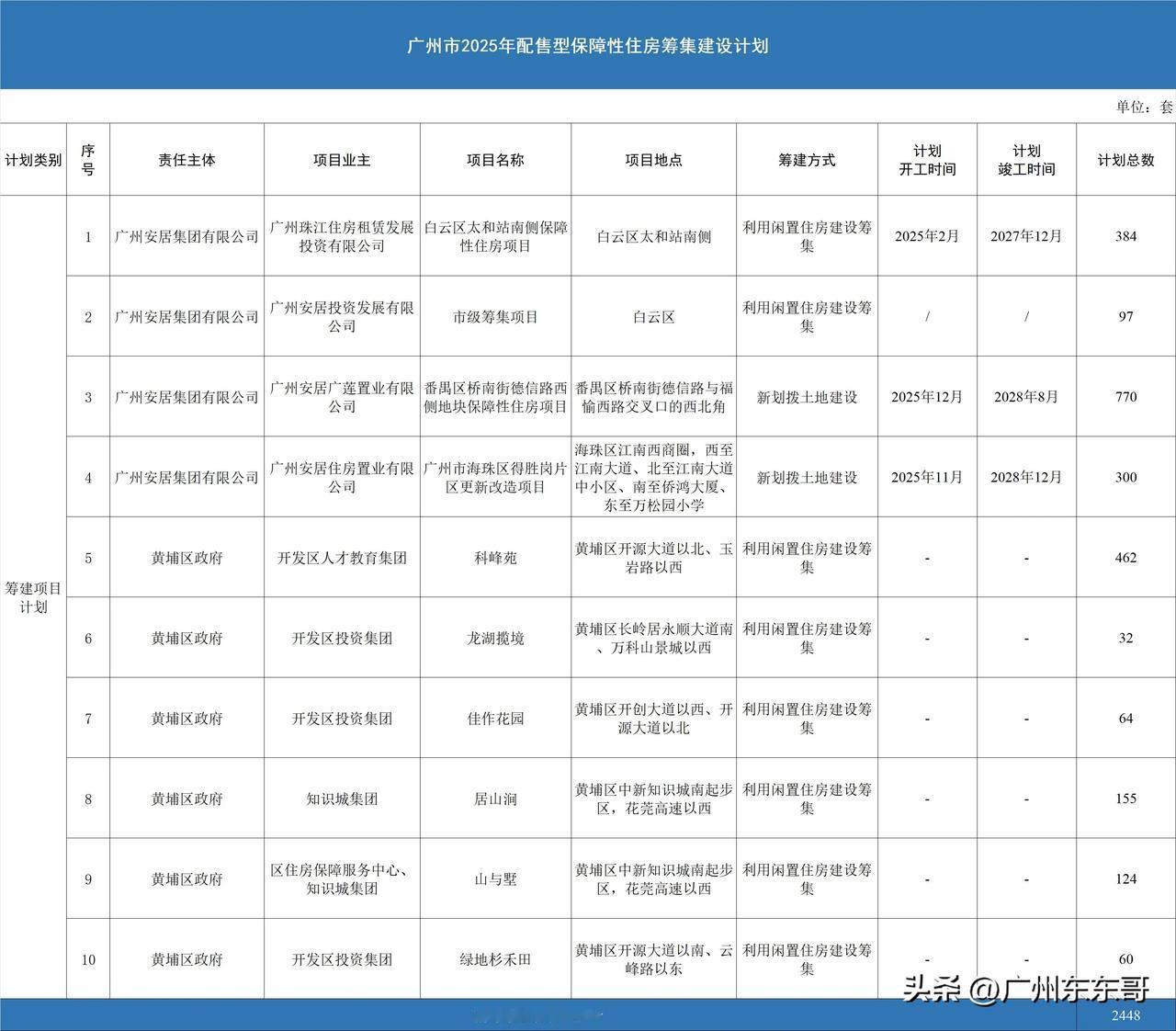Click project name 广州市海珠区得胜岗片区更新改造项目

495,477
